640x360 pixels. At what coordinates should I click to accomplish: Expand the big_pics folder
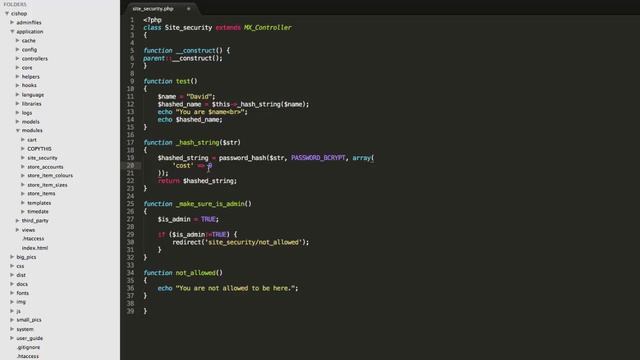tap(12, 257)
